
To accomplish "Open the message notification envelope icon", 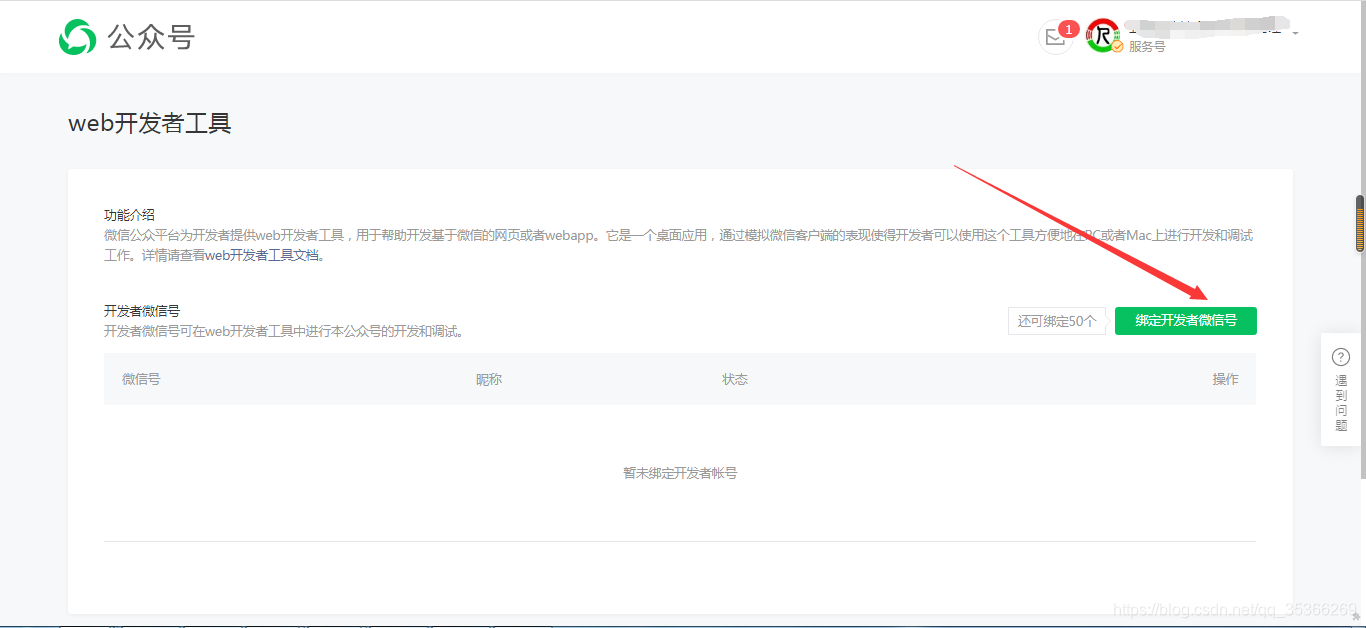I will coord(1055,37).
